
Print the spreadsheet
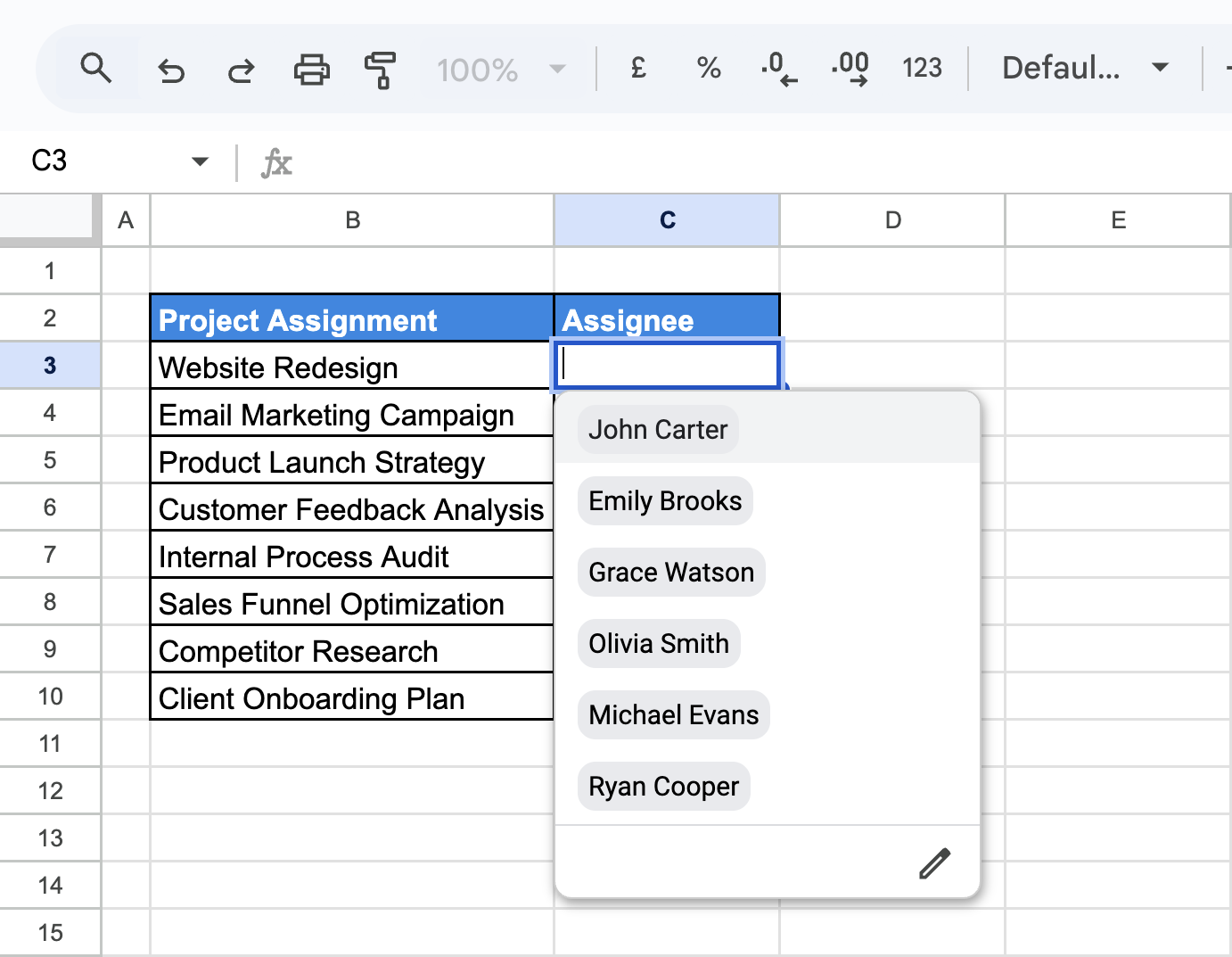[x=312, y=69]
